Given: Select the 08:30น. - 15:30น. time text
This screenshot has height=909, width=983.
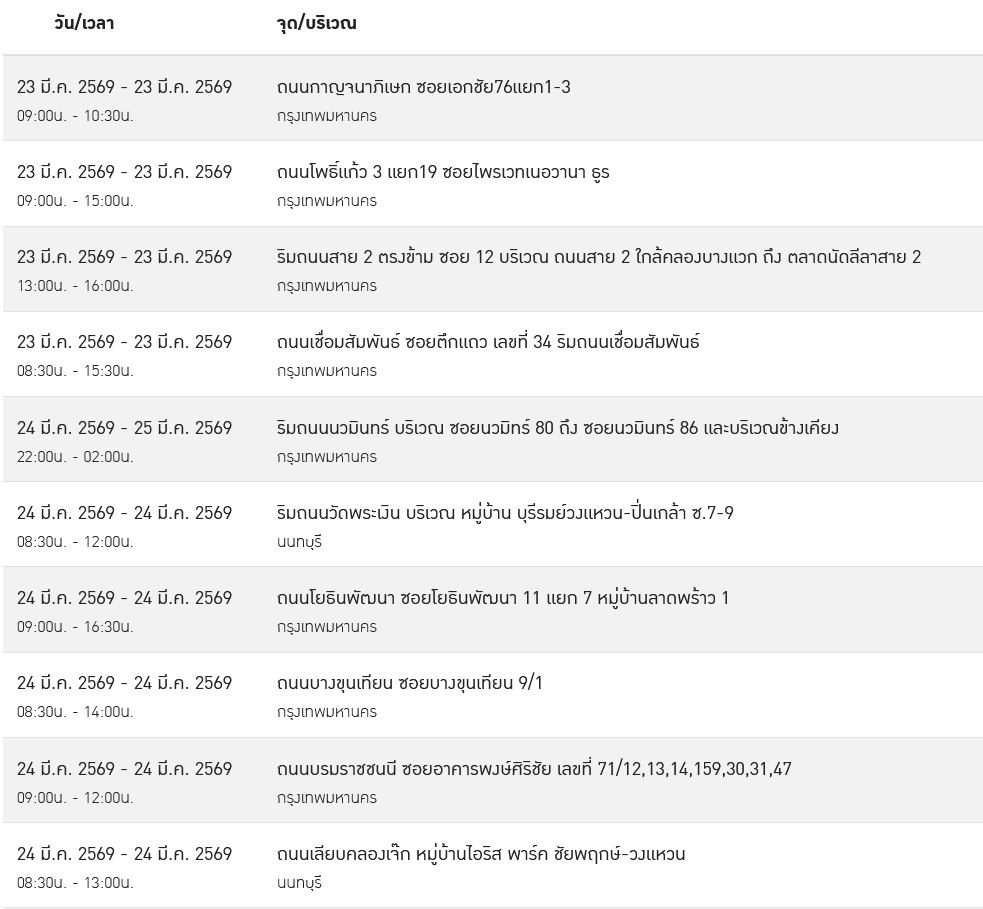Looking at the screenshot, I should pos(75,370).
